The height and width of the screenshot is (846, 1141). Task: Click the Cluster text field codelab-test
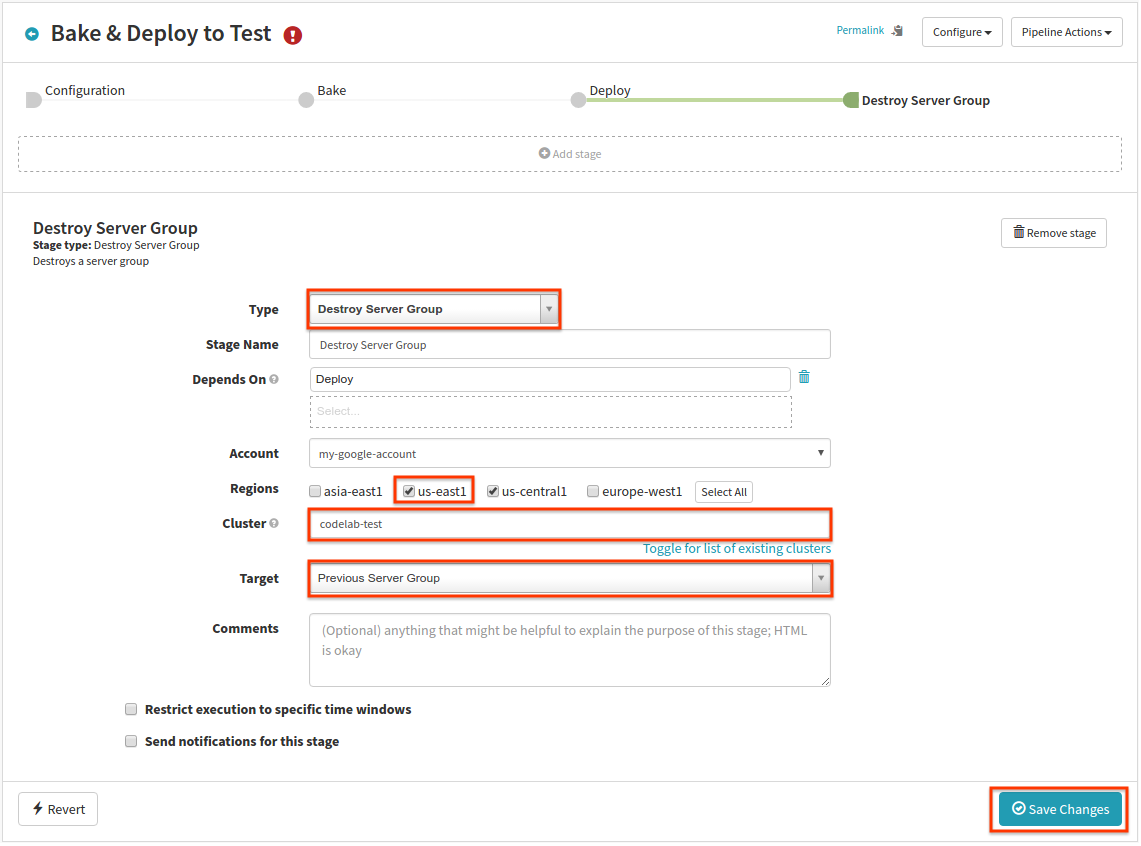tap(570, 524)
